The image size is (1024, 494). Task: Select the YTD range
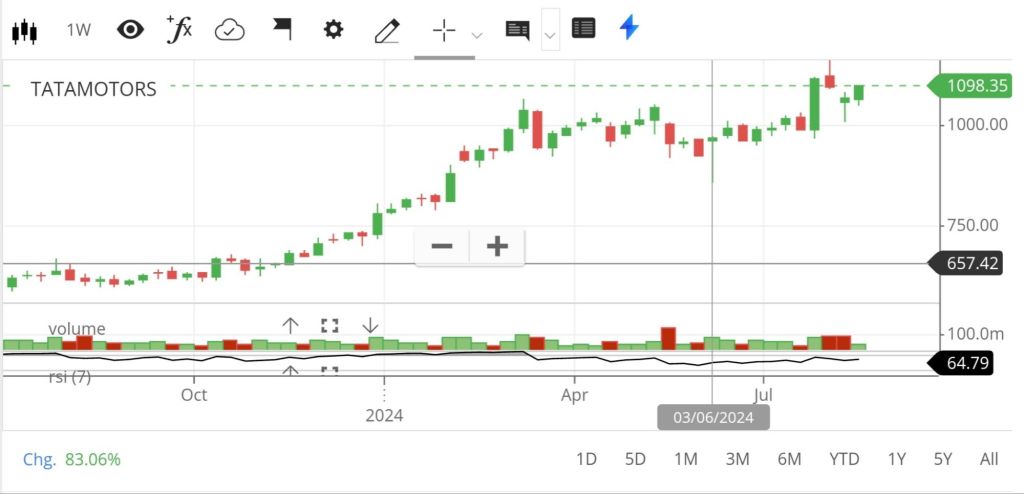[x=844, y=459]
